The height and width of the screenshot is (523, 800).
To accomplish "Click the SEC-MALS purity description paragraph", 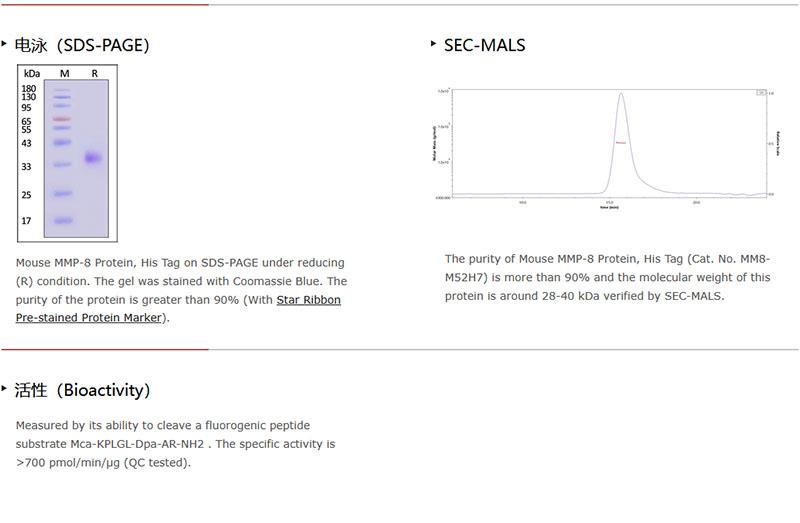I will point(607,277).
